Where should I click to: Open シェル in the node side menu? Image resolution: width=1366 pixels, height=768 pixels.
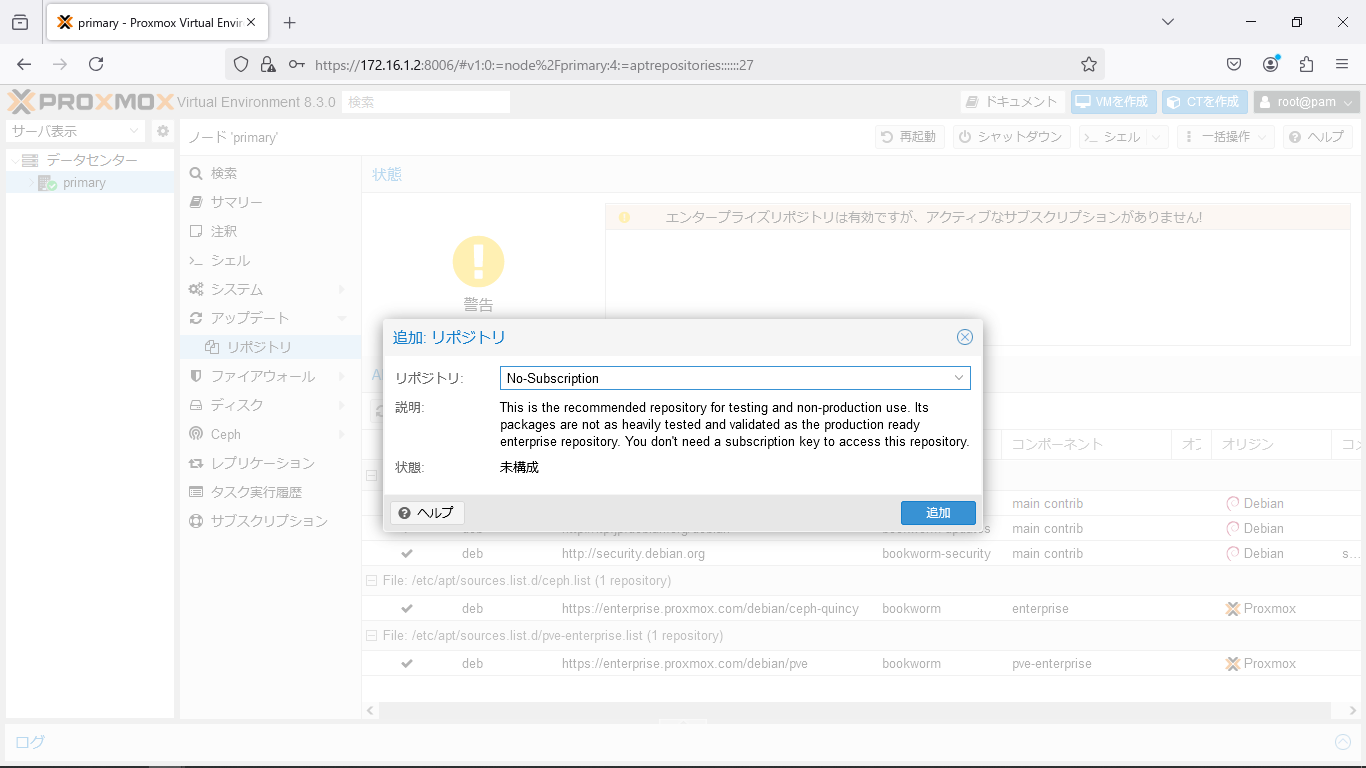[x=270, y=260]
